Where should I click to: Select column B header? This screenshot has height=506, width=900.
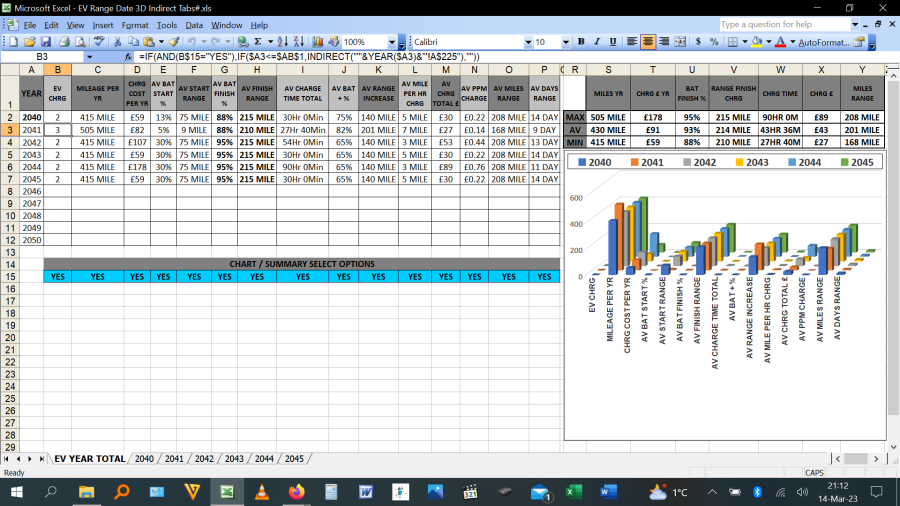click(x=57, y=69)
